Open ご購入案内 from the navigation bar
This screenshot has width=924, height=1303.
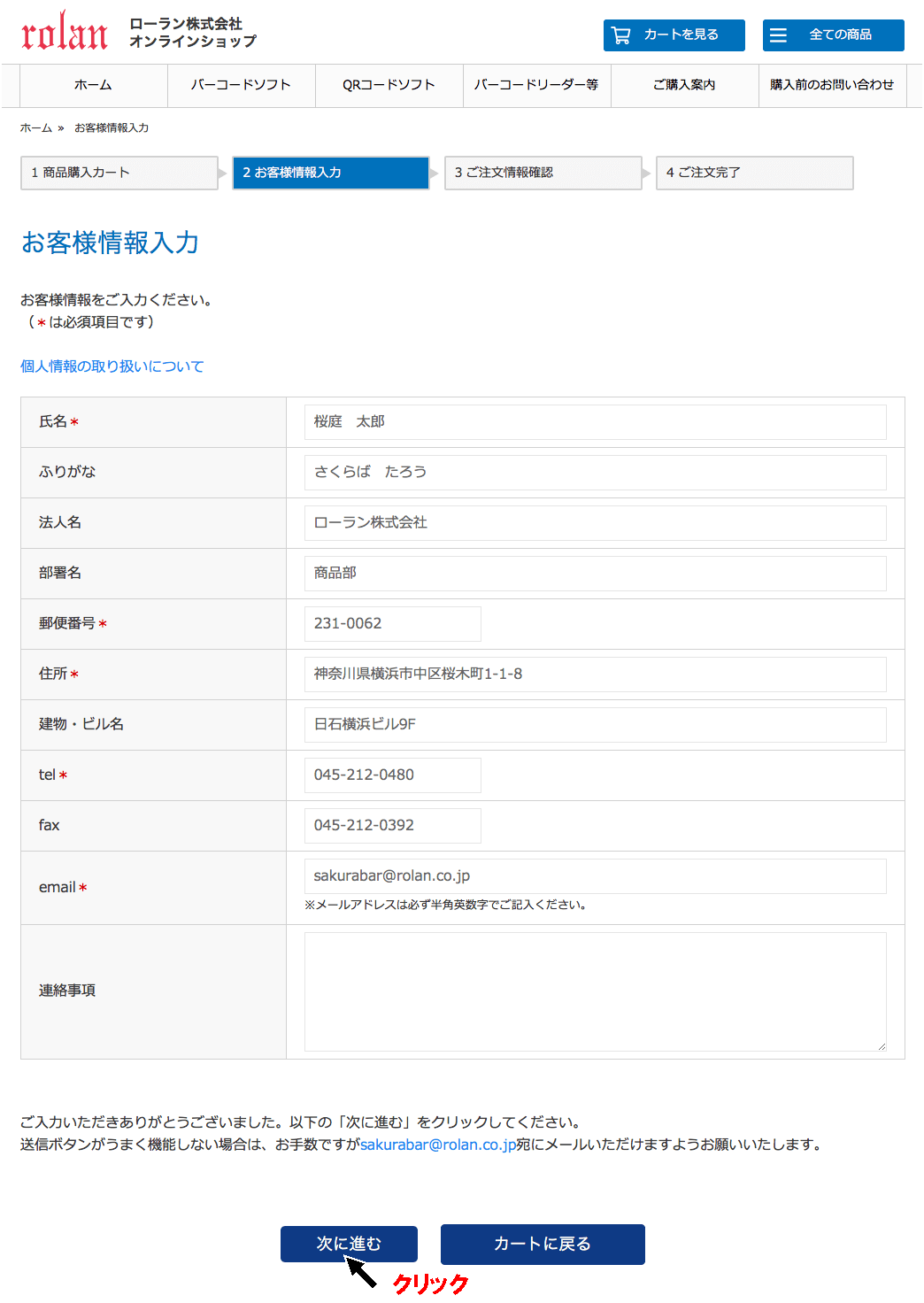pos(683,85)
